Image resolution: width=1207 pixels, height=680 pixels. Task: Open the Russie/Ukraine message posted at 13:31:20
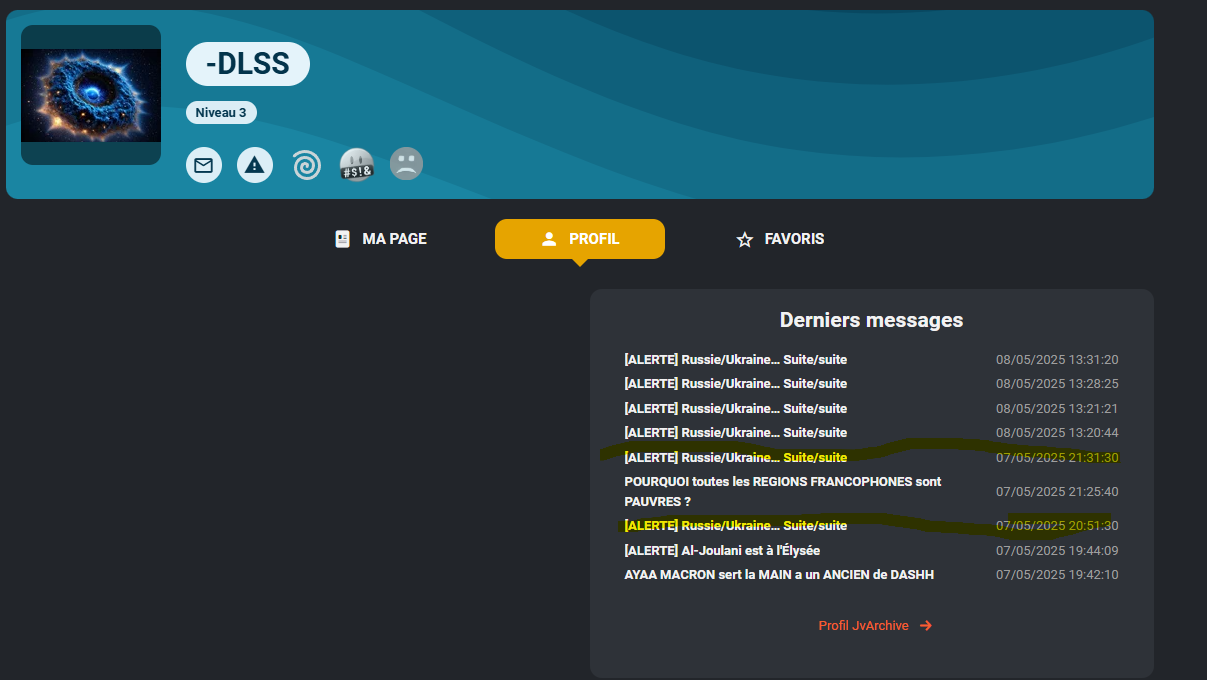[x=735, y=360]
